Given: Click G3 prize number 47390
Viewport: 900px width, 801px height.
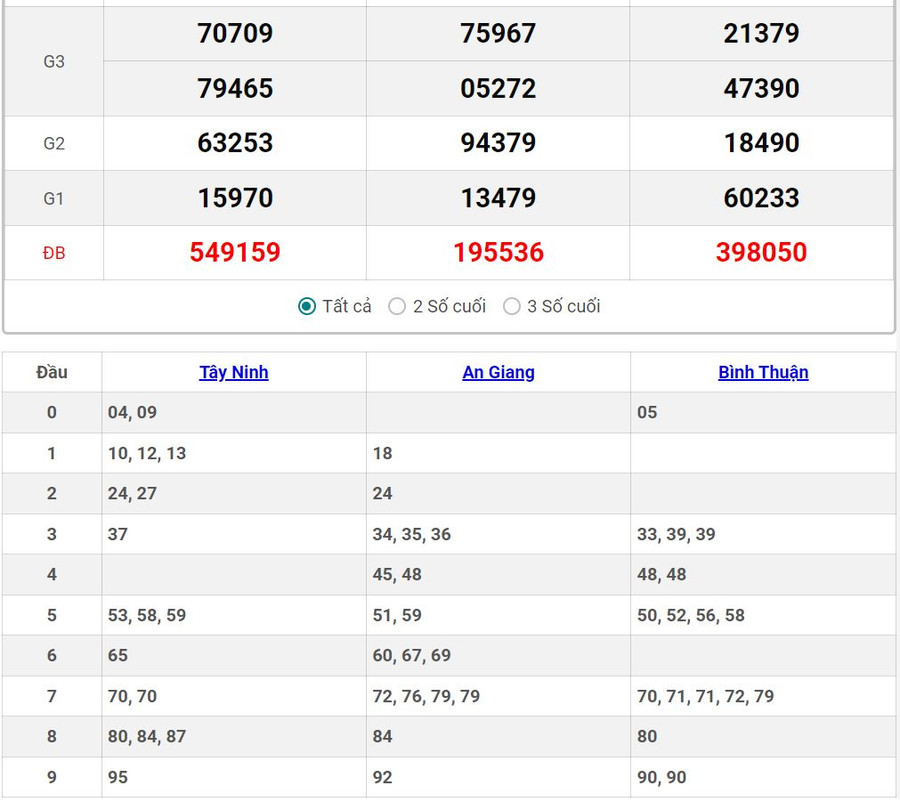Looking at the screenshot, I should click(761, 89).
